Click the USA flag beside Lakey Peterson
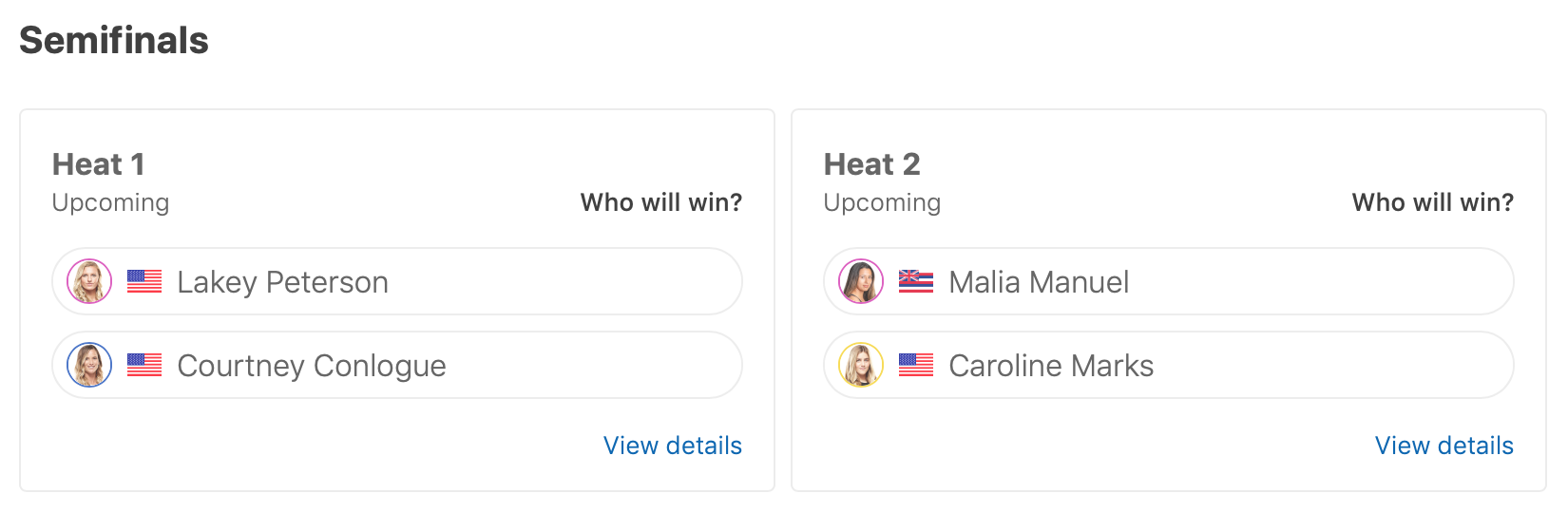 pyautogui.click(x=144, y=281)
